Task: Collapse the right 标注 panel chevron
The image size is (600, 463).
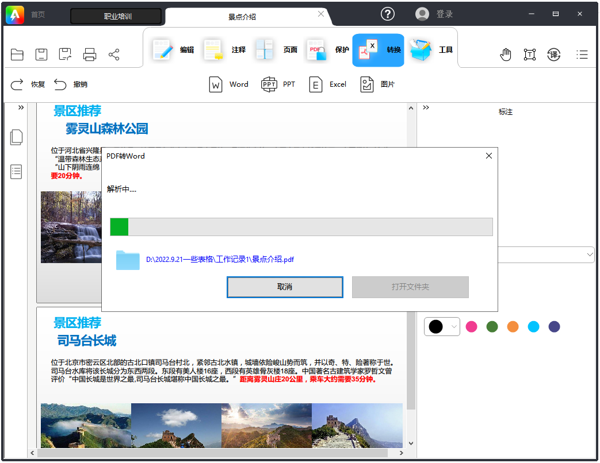Action: [x=426, y=108]
